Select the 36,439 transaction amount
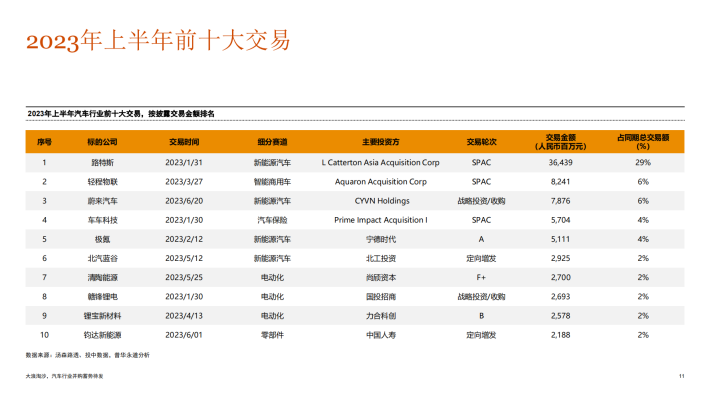The width and height of the screenshot is (710, 399). click(x=561, y=163)
